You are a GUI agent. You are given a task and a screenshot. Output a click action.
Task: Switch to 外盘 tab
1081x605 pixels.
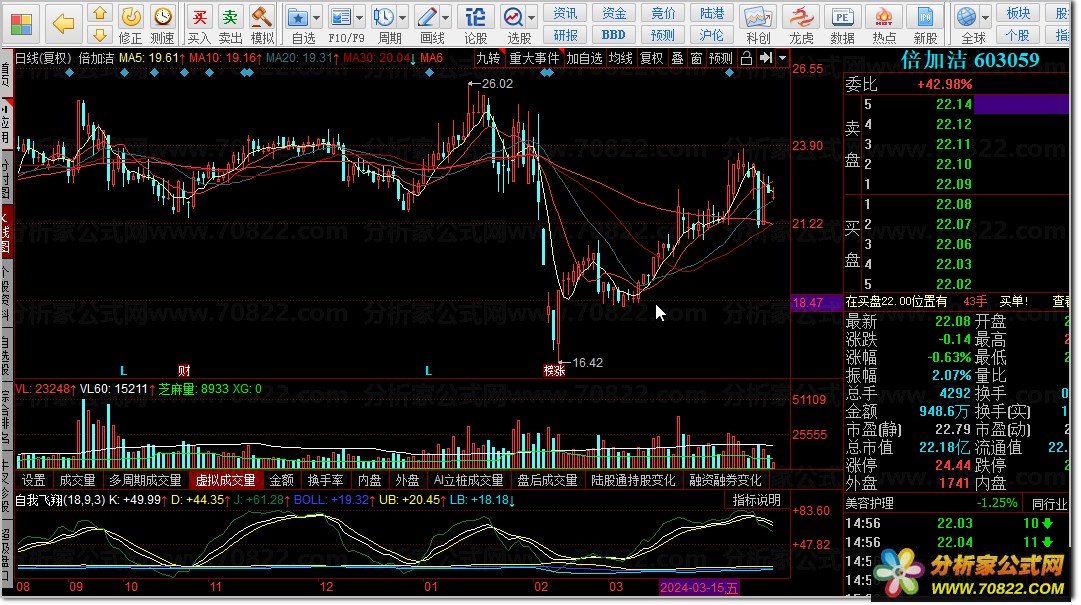point(407,480)
